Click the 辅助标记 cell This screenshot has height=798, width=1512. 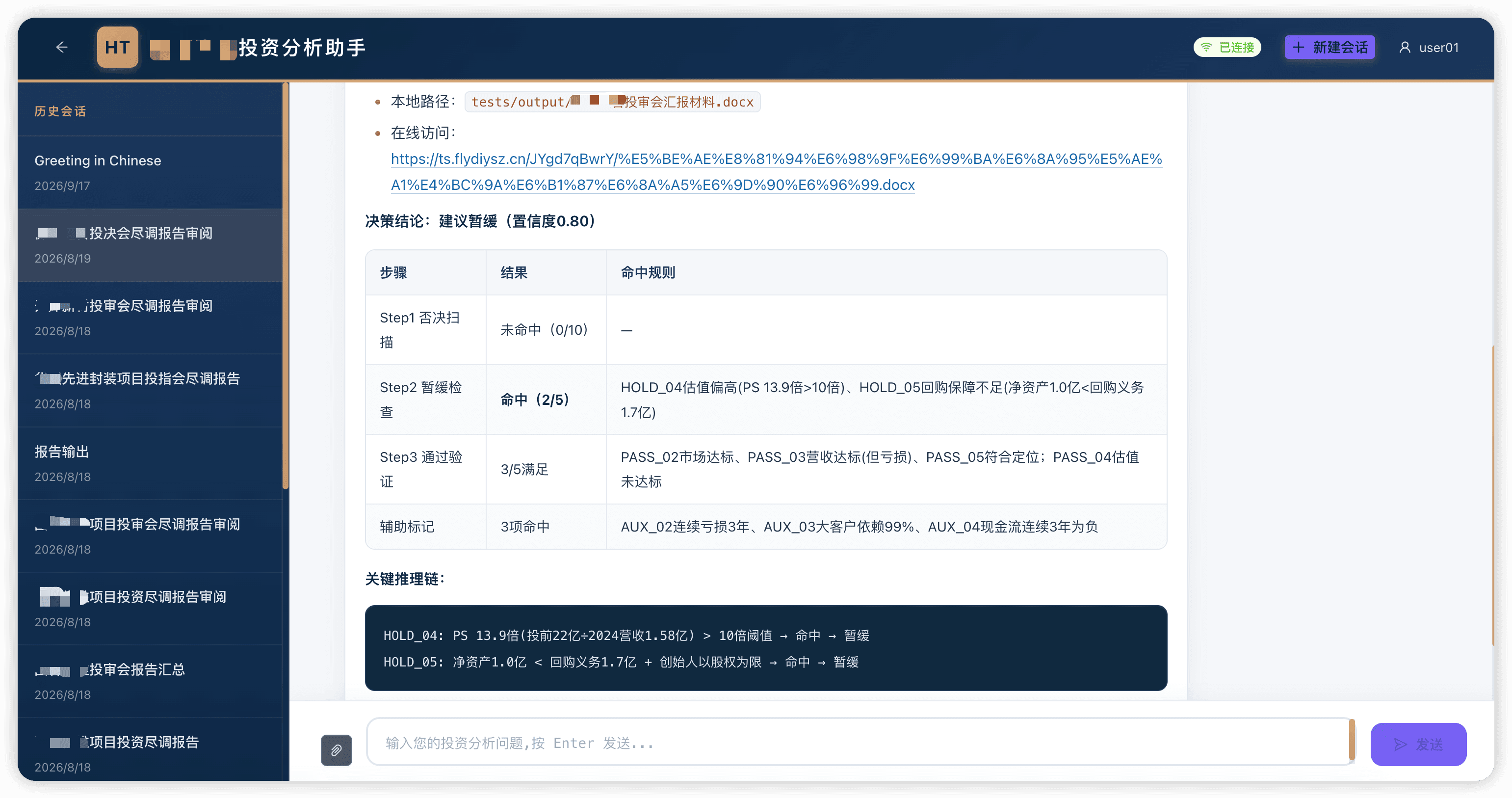(x=425, y=526)
